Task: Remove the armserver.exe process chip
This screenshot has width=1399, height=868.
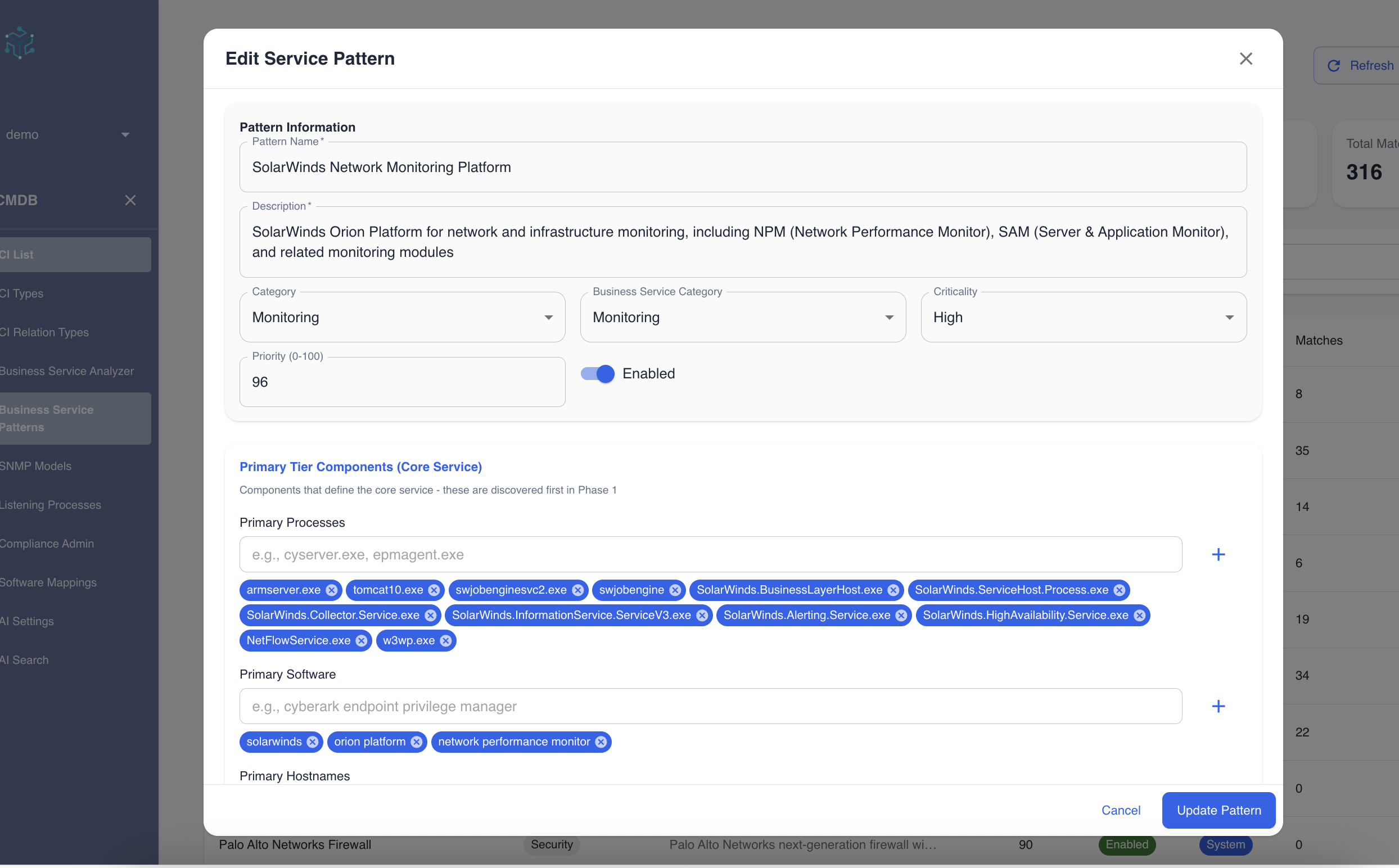Action: [x=332, y=590]
